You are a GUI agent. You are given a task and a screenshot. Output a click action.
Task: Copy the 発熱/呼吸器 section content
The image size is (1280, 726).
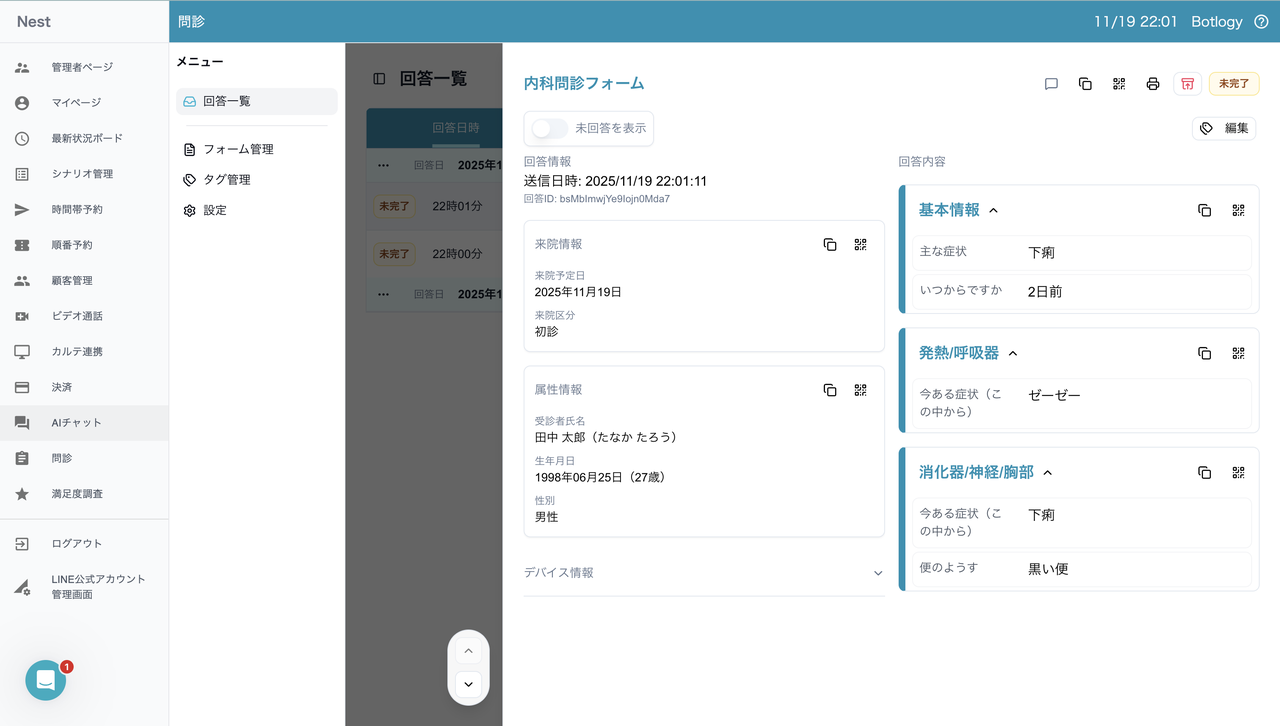click(x=1204, y=352)
